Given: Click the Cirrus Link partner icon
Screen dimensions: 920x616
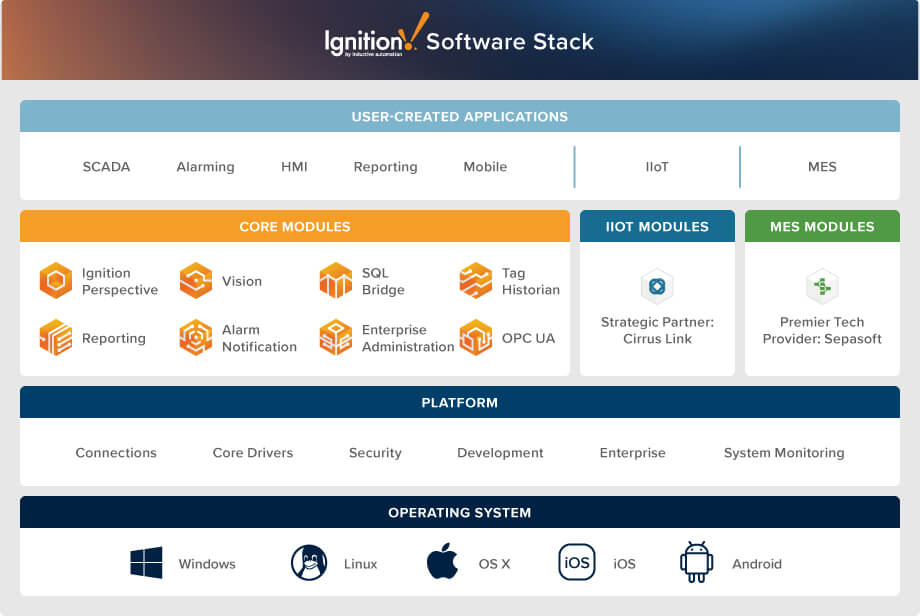Looking at the screenshot, I should 657,286.
